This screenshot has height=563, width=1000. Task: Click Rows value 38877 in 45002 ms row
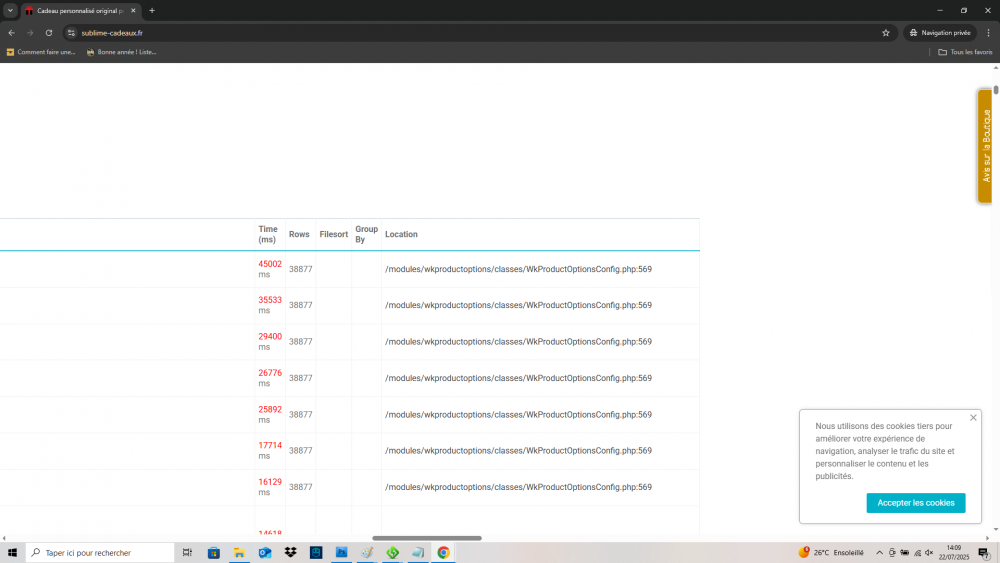300,269
